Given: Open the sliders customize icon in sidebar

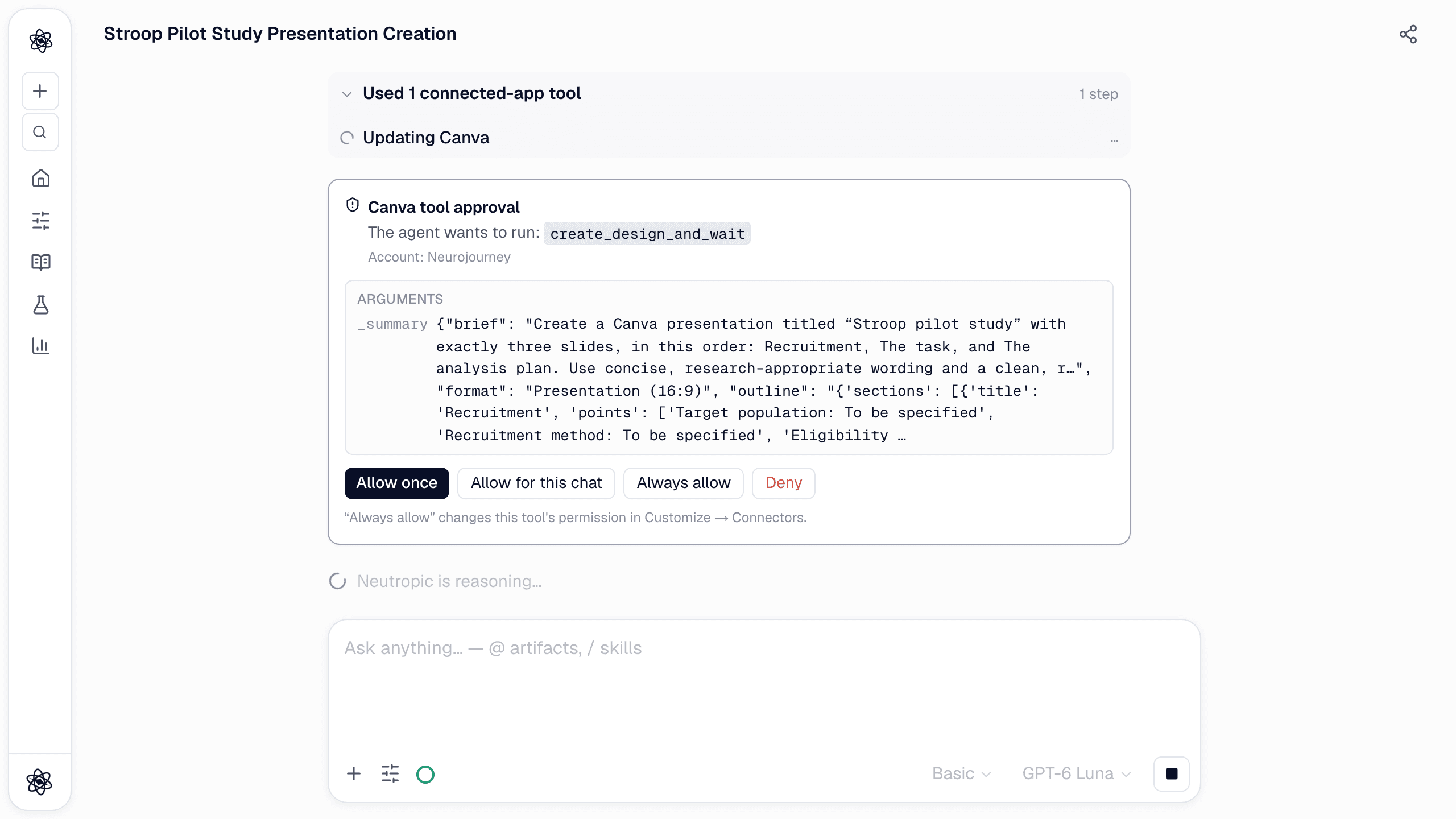Looking at the screenshot, I should pos(40,221).
